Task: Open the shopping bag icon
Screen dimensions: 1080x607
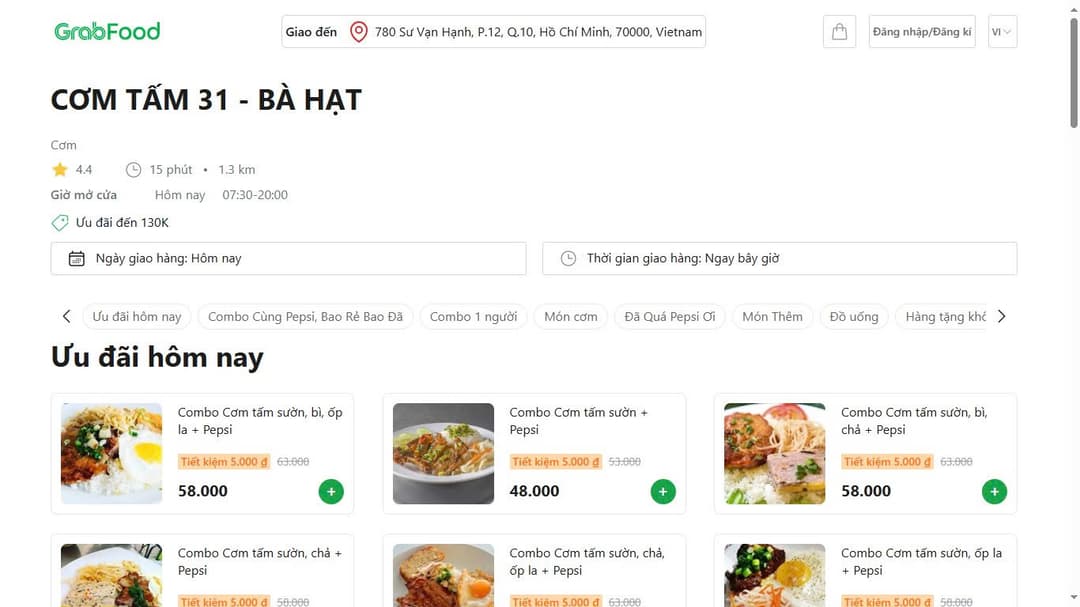Action: [838, 31]
